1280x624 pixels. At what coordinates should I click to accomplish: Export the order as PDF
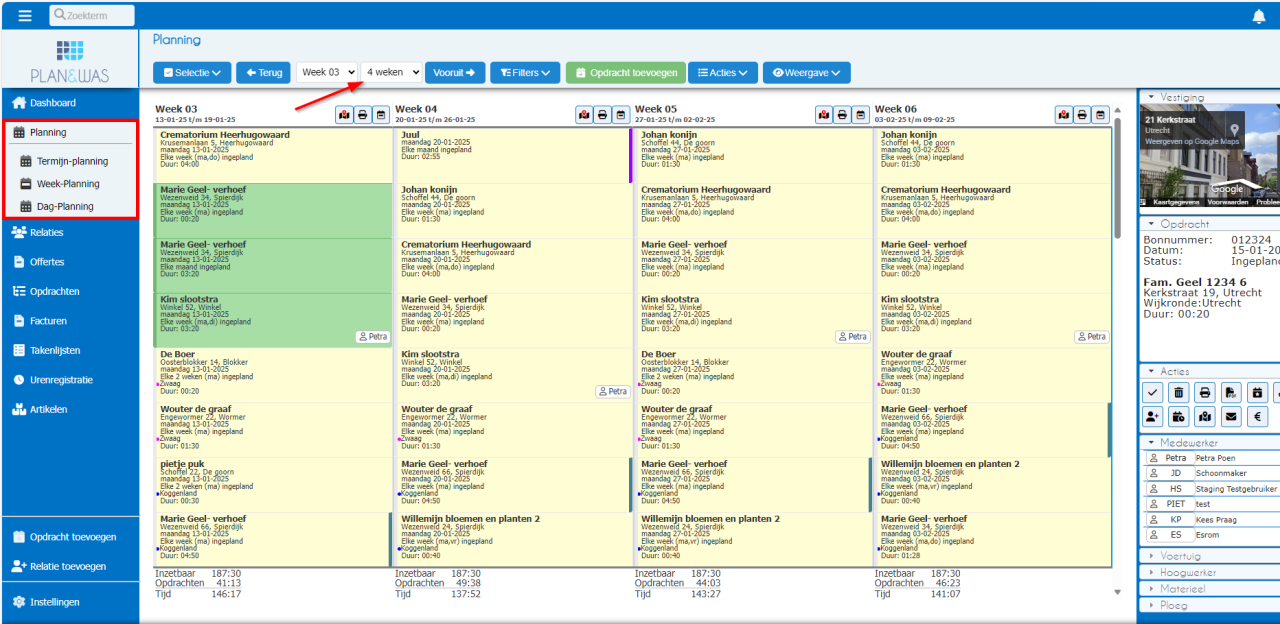1231,392
